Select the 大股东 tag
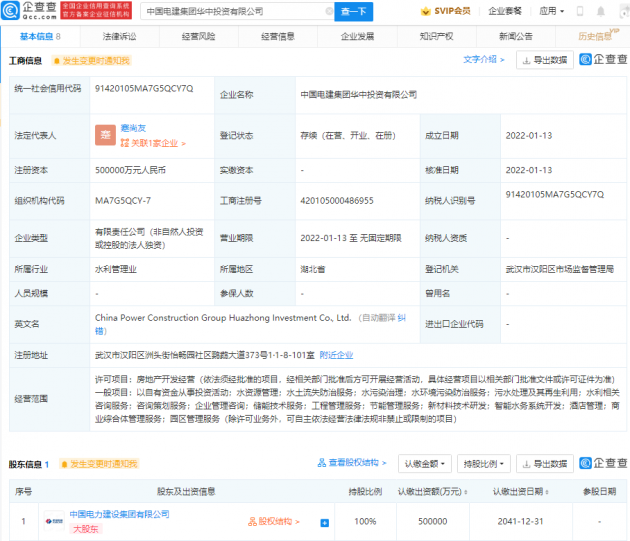This screenshot has width=630, height=541. [86, 529]
